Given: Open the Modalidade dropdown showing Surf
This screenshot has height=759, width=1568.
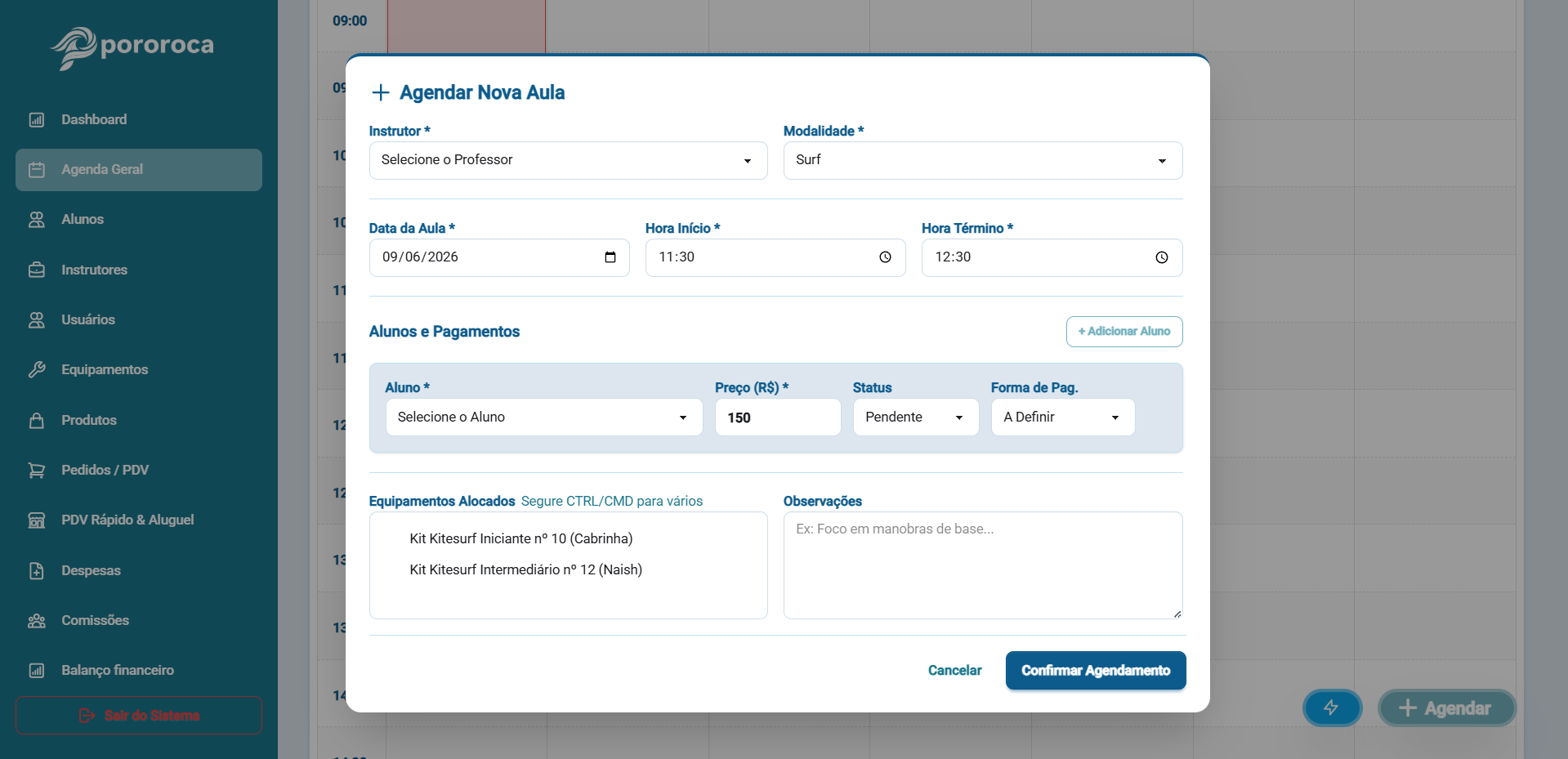Looking at the screenshot, I should point(982,160).
